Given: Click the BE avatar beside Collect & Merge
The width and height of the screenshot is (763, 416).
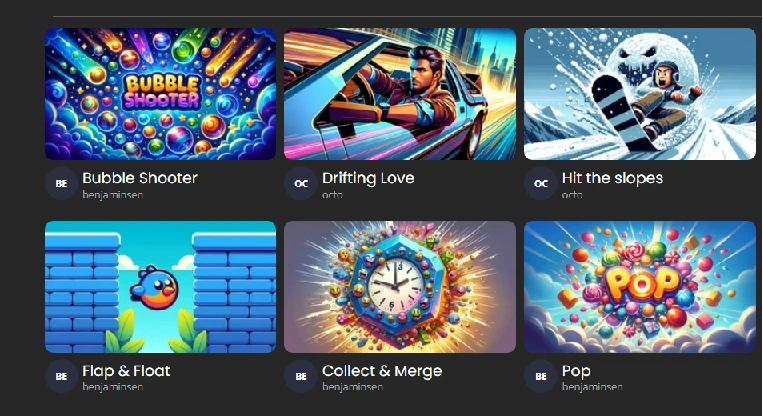Looking at the screenshot, I should coord(301,376).
